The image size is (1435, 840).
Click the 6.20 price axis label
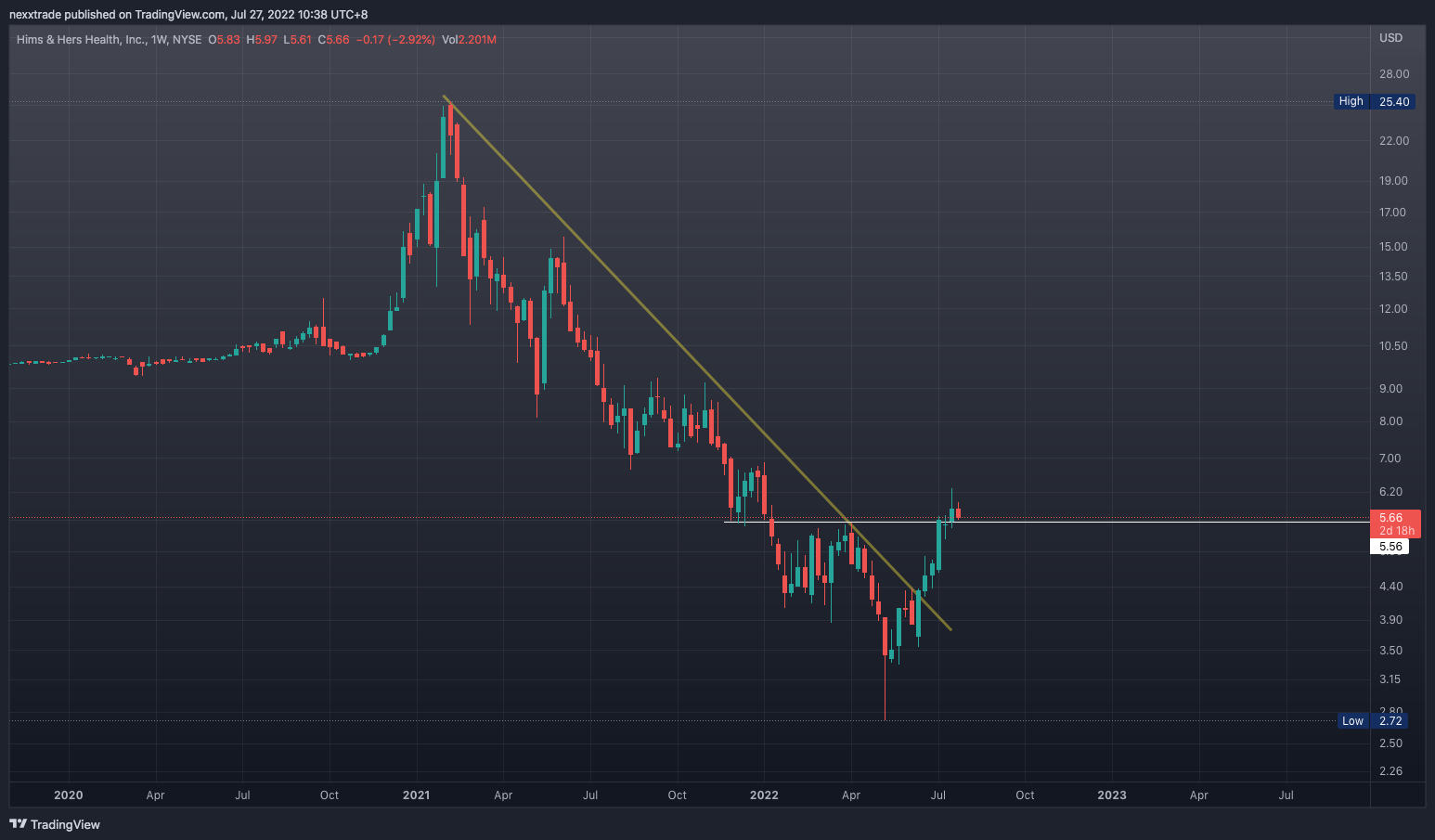pos(1390,492)
